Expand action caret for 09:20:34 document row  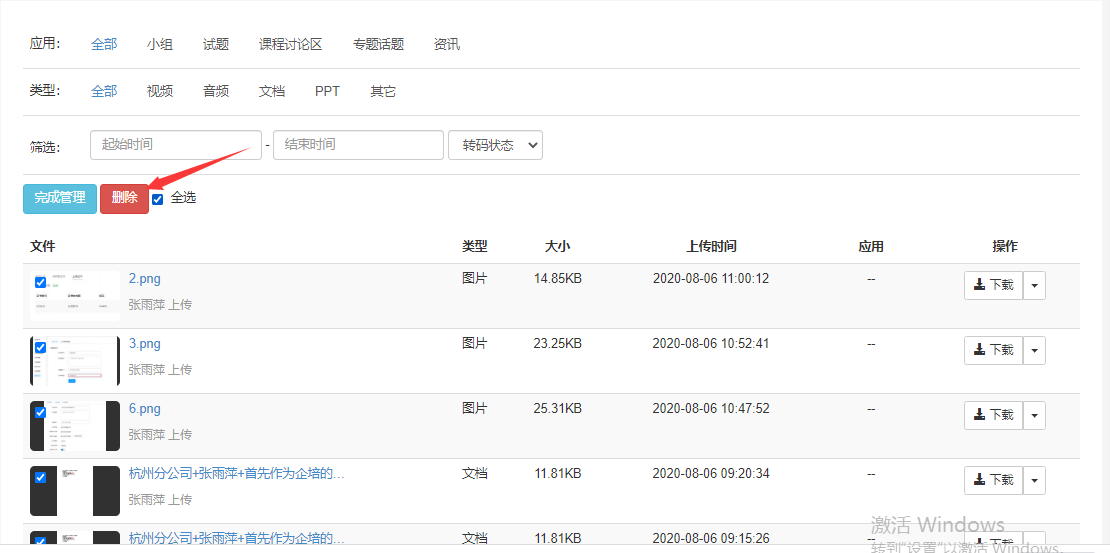point(1035,480)
